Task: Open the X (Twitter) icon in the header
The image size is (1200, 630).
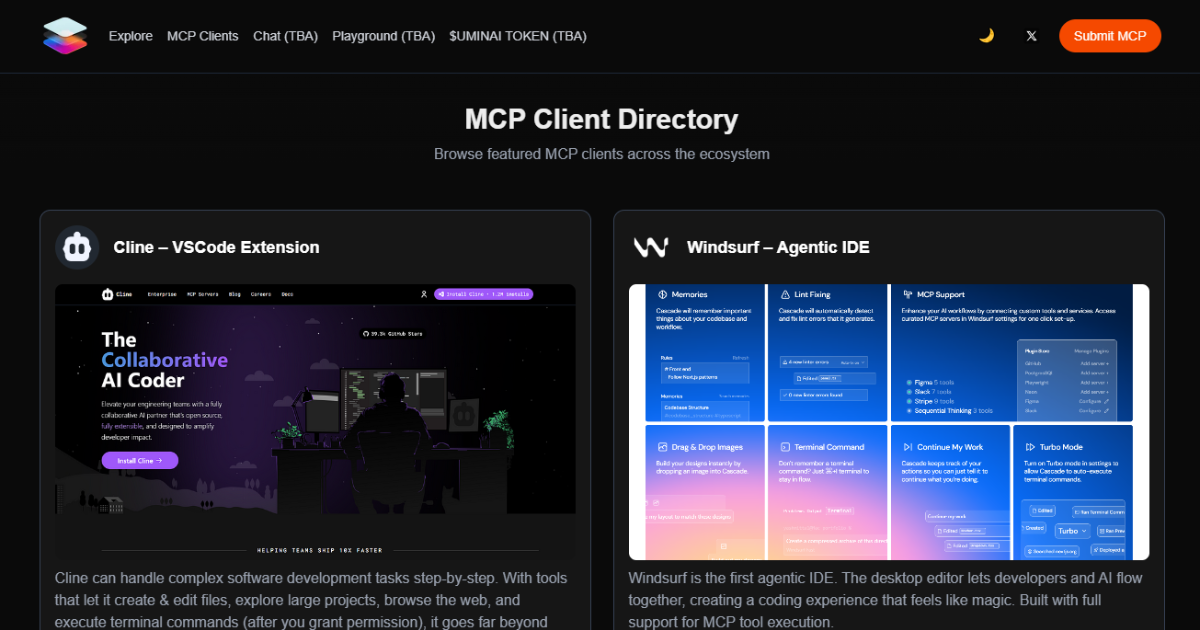Action: (1031, 35)
